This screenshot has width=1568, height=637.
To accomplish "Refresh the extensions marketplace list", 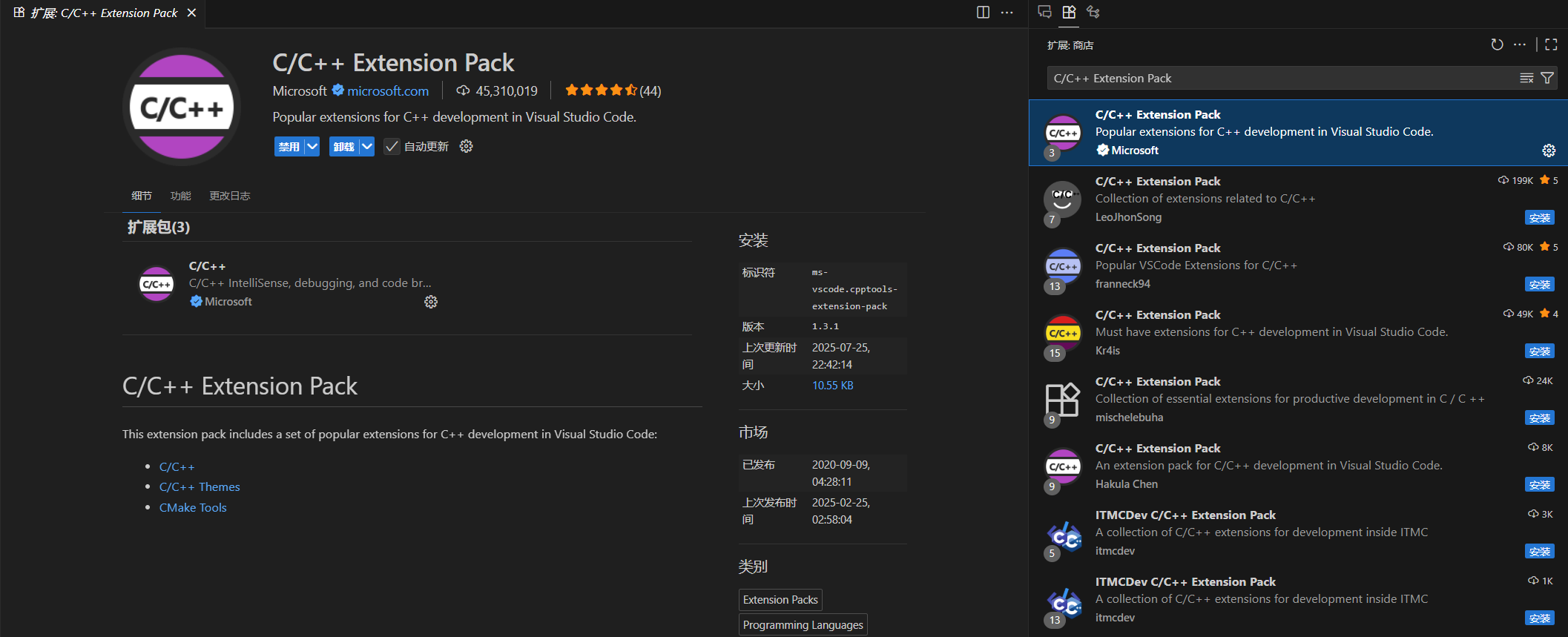I will 1497,44.
